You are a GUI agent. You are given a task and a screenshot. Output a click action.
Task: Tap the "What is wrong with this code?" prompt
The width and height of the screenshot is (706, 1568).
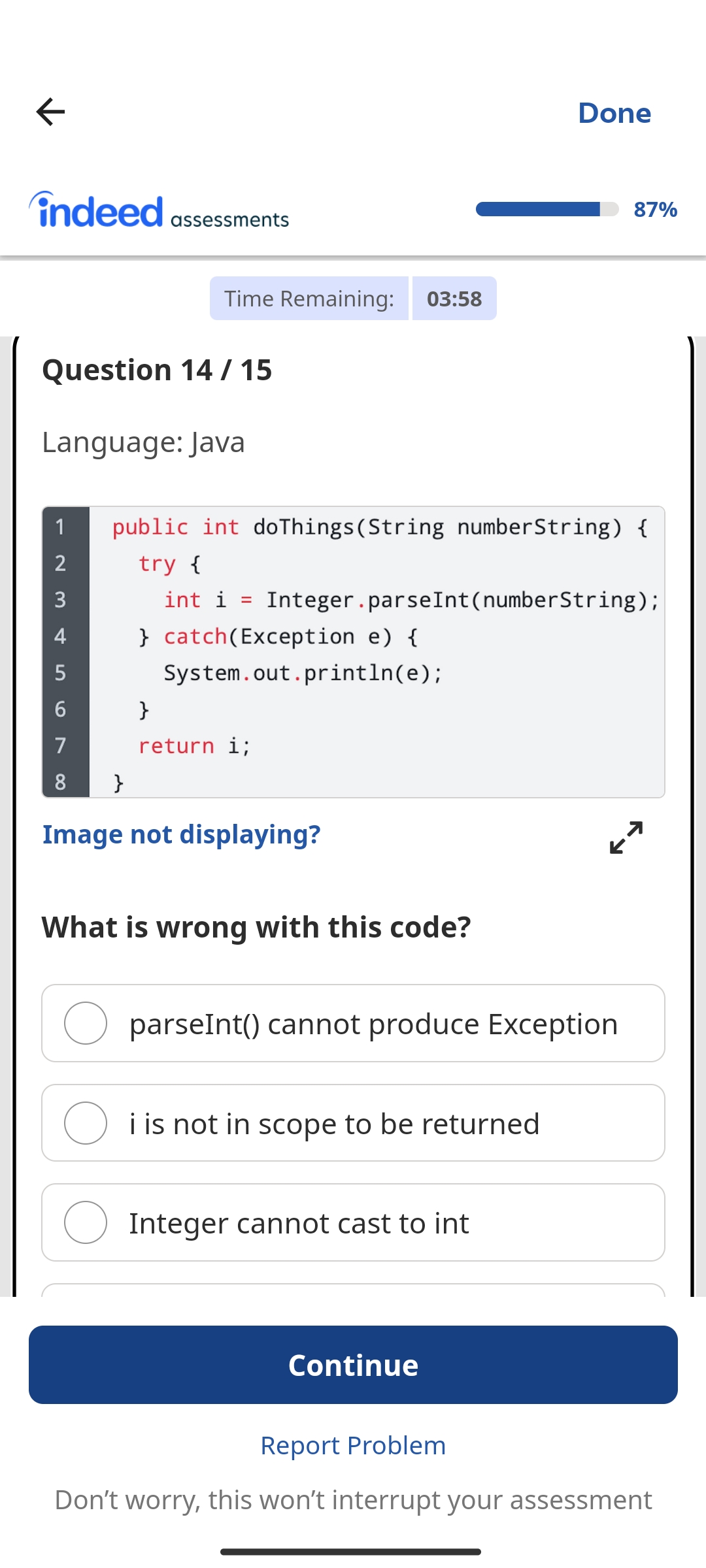click(x=256, y=927)
